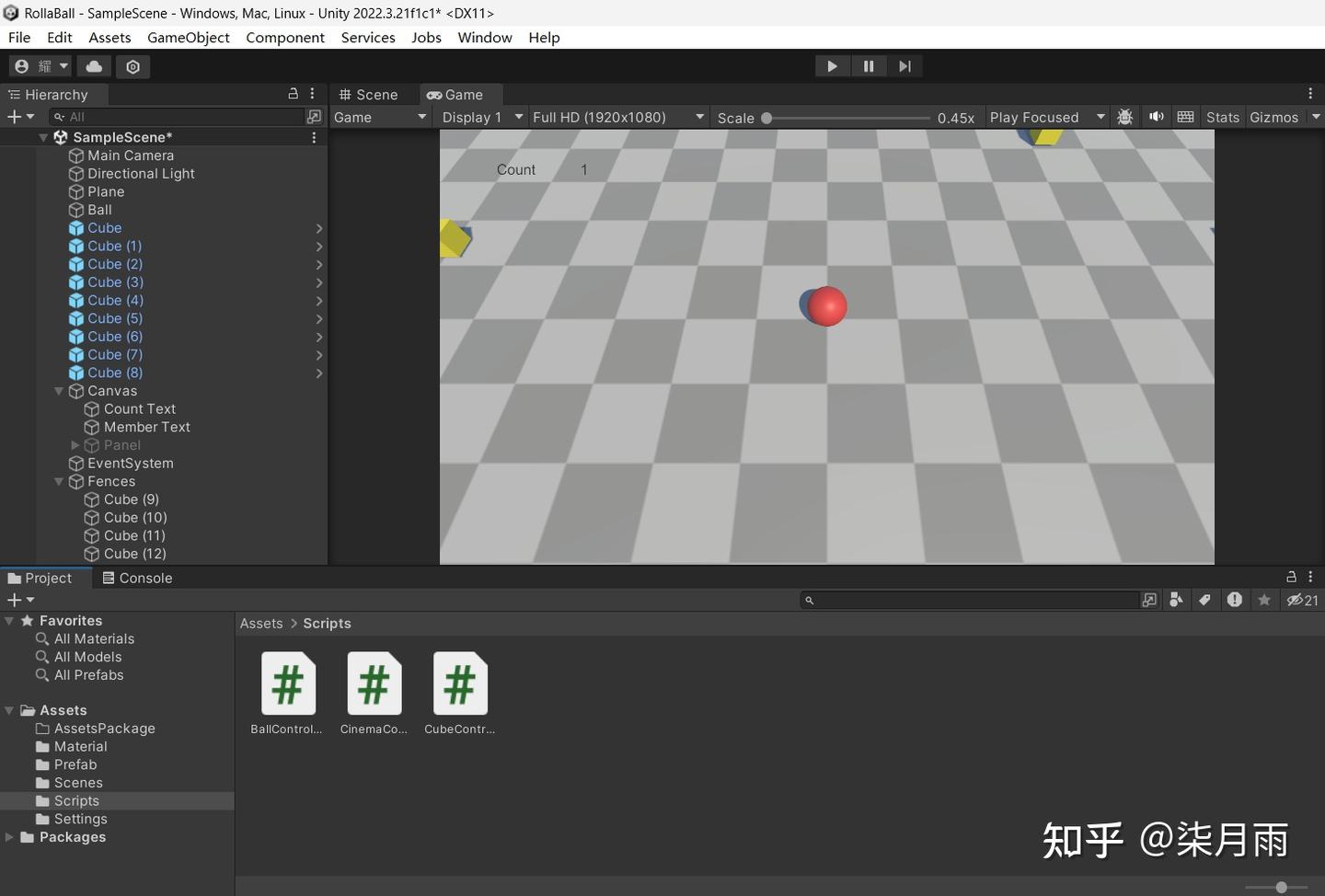The width and height of the screenshot is (1325, 896).
Task: Open the GameObject menu
Action: tap(189, 38)
